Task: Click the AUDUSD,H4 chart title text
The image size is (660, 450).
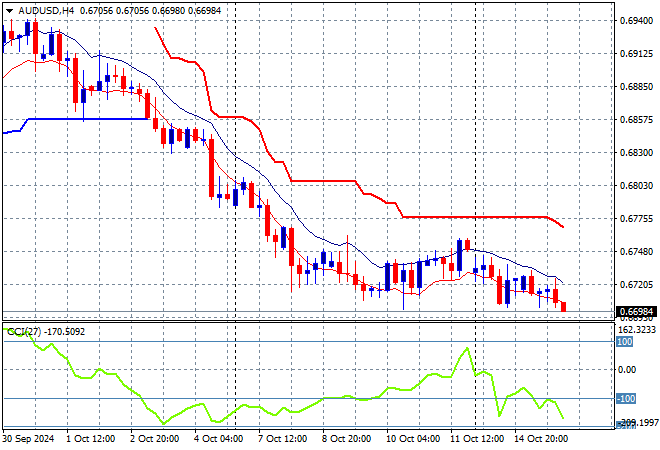Action: (x=46, y=11)
